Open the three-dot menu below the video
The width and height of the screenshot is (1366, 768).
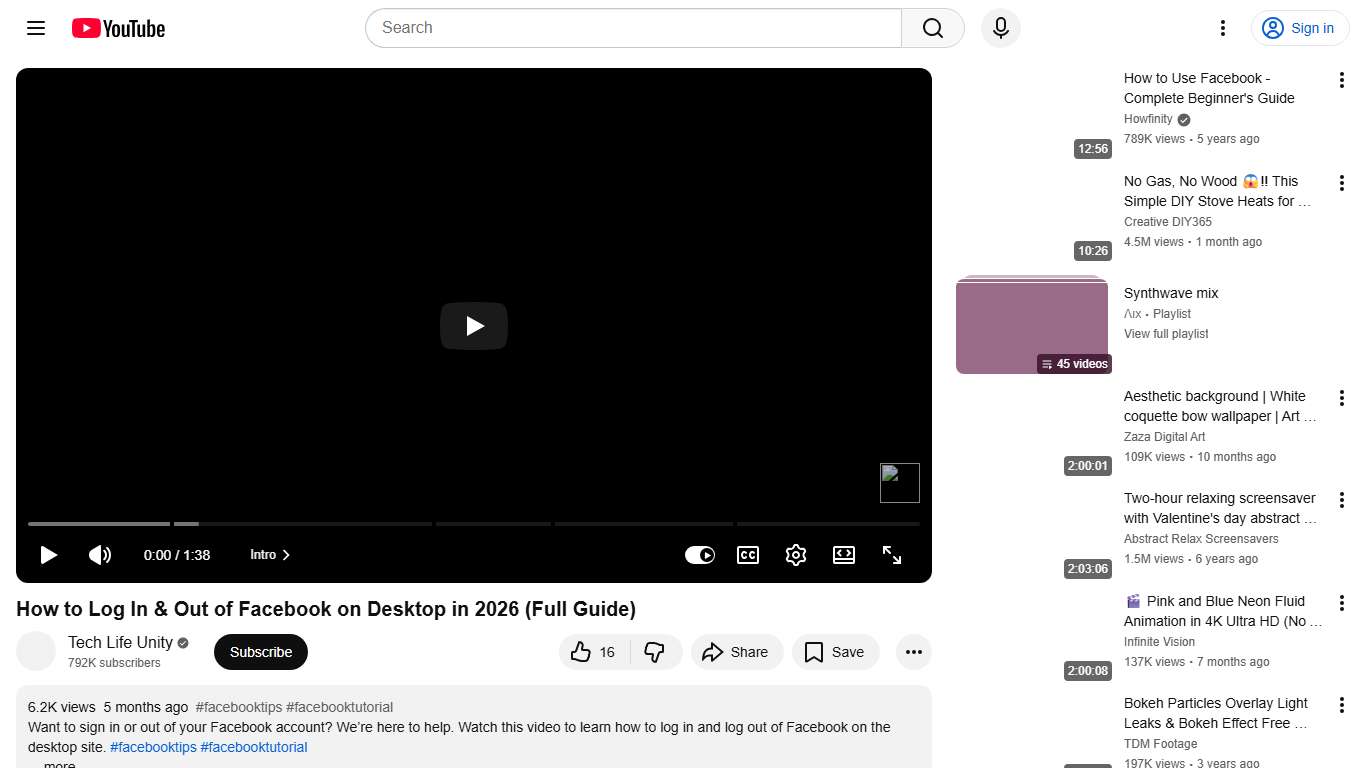(x=913, y=651)
